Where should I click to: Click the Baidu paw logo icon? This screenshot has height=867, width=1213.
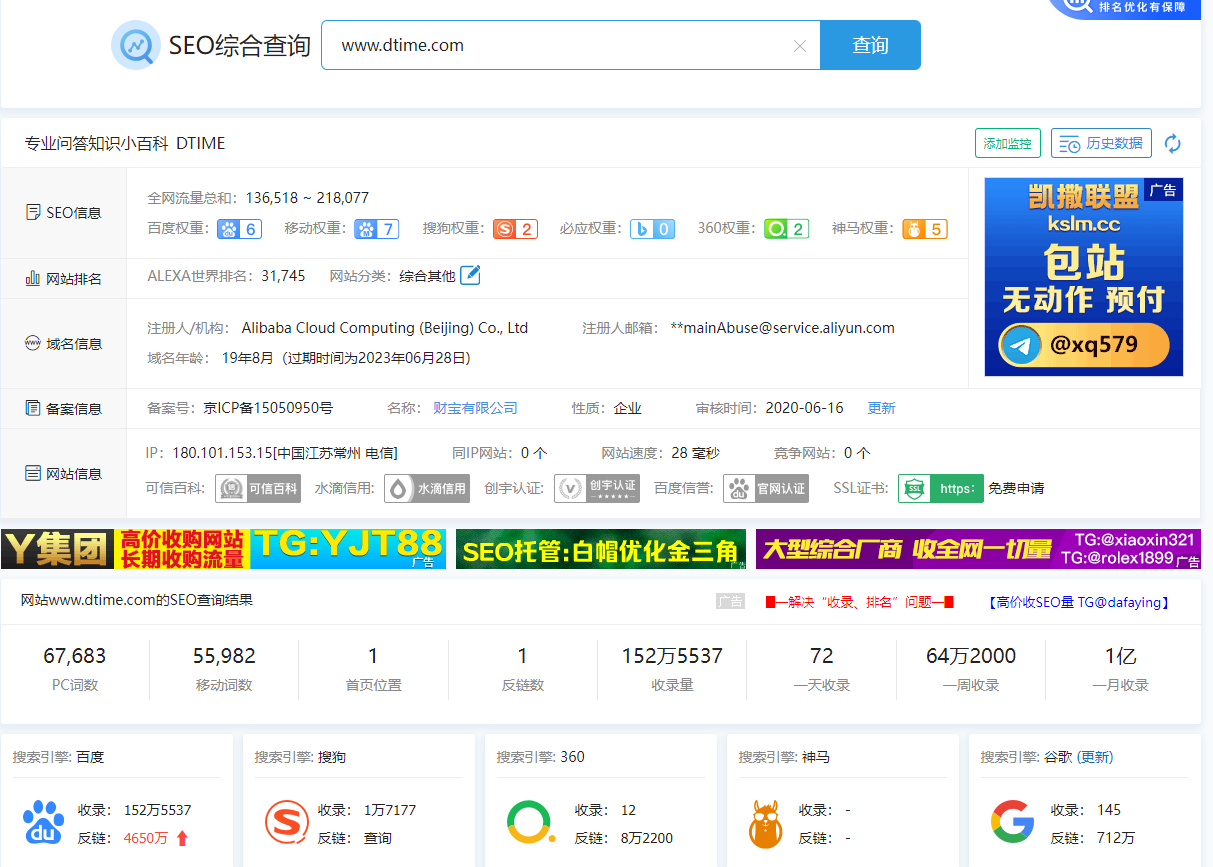43,823
